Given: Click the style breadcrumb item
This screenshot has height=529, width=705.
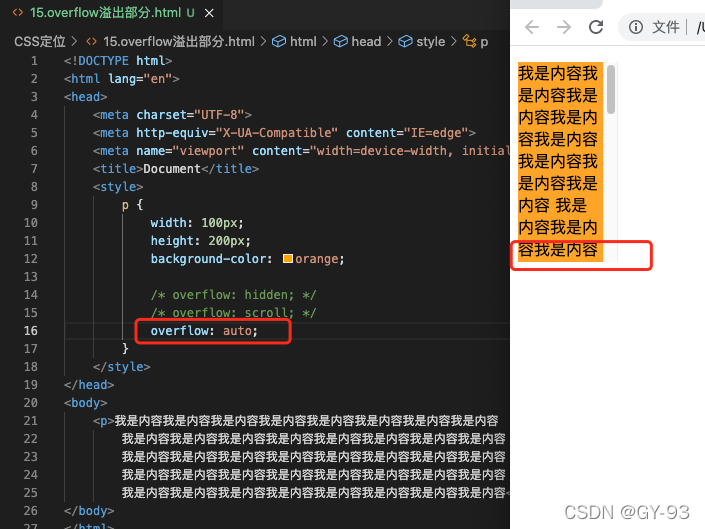Looking at the screenshot, I should pos(430,42).
